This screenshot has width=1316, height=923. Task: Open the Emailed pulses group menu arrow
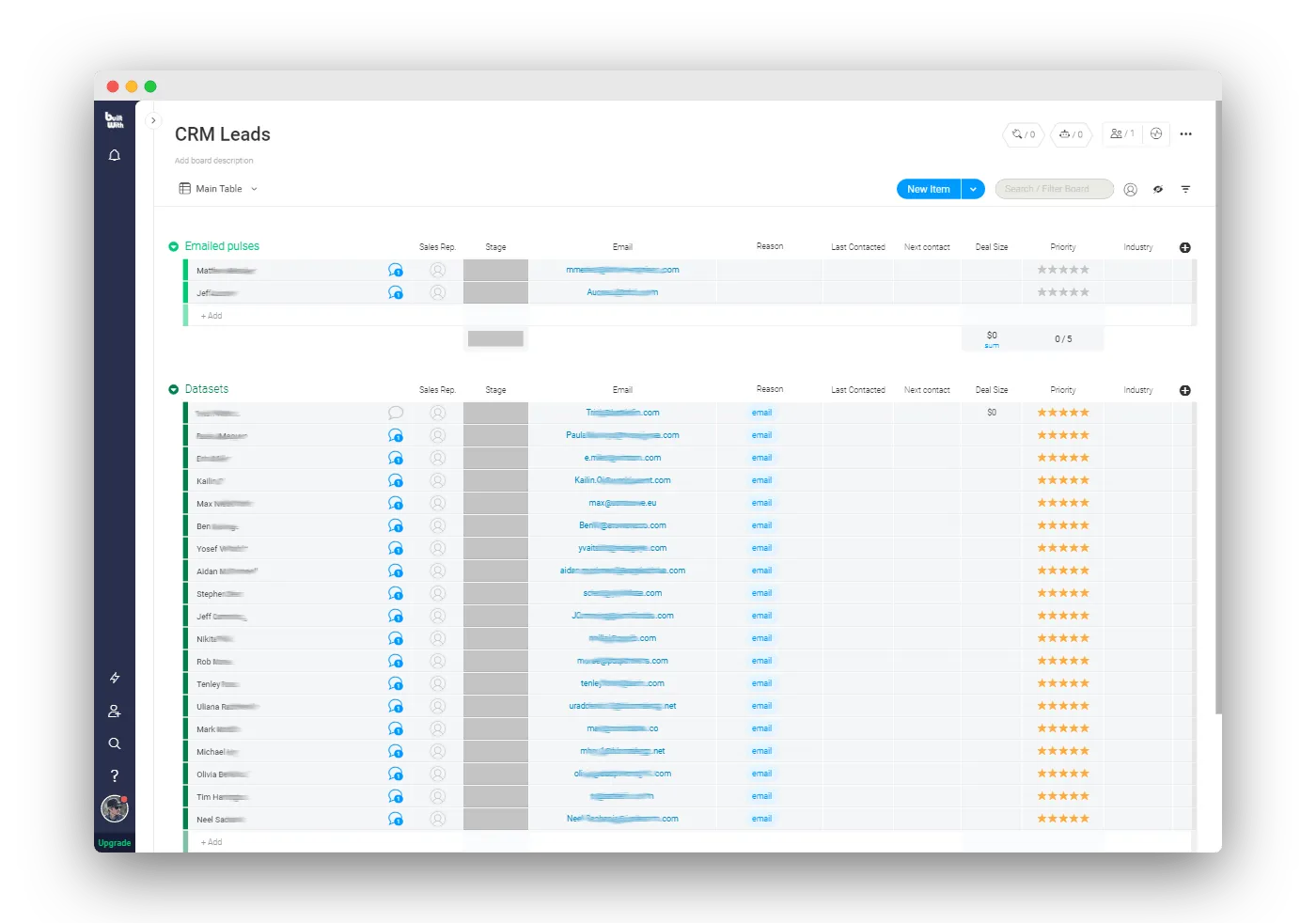pyautogui.click(x=173, y=246)
